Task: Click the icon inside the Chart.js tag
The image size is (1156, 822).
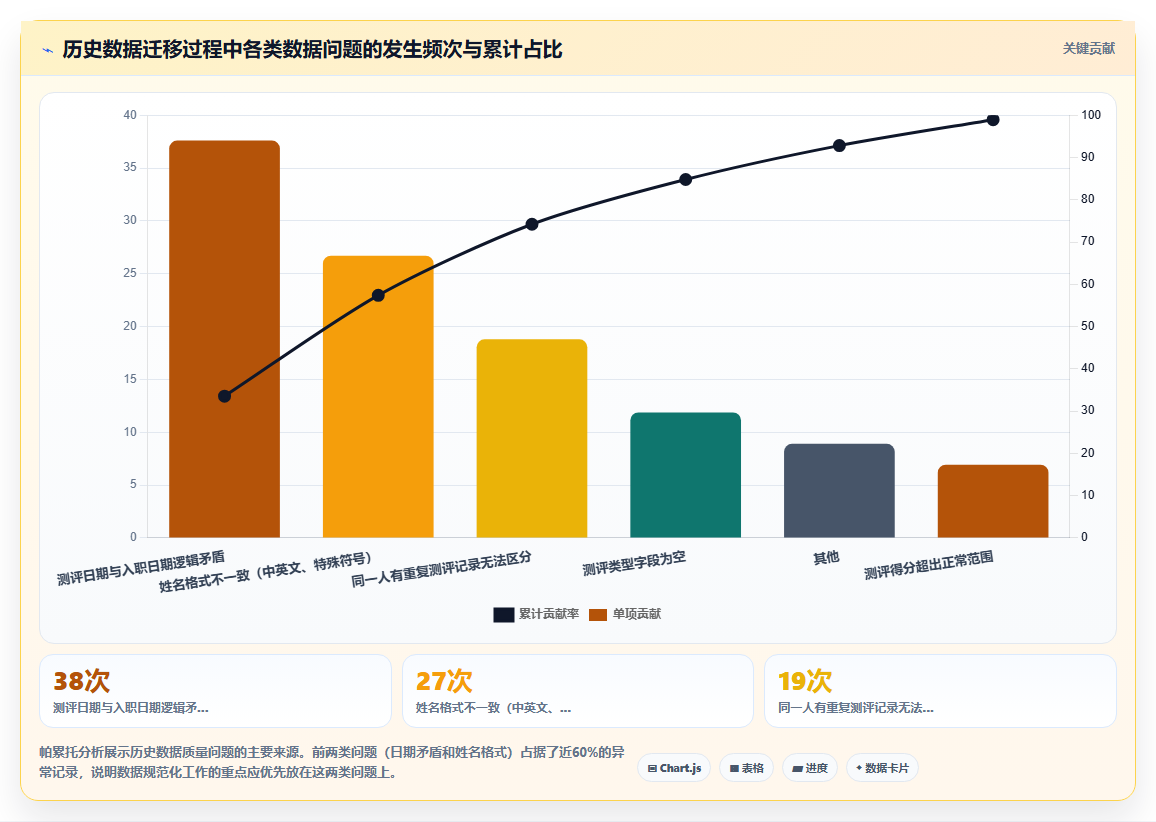Action: (652, 768)
